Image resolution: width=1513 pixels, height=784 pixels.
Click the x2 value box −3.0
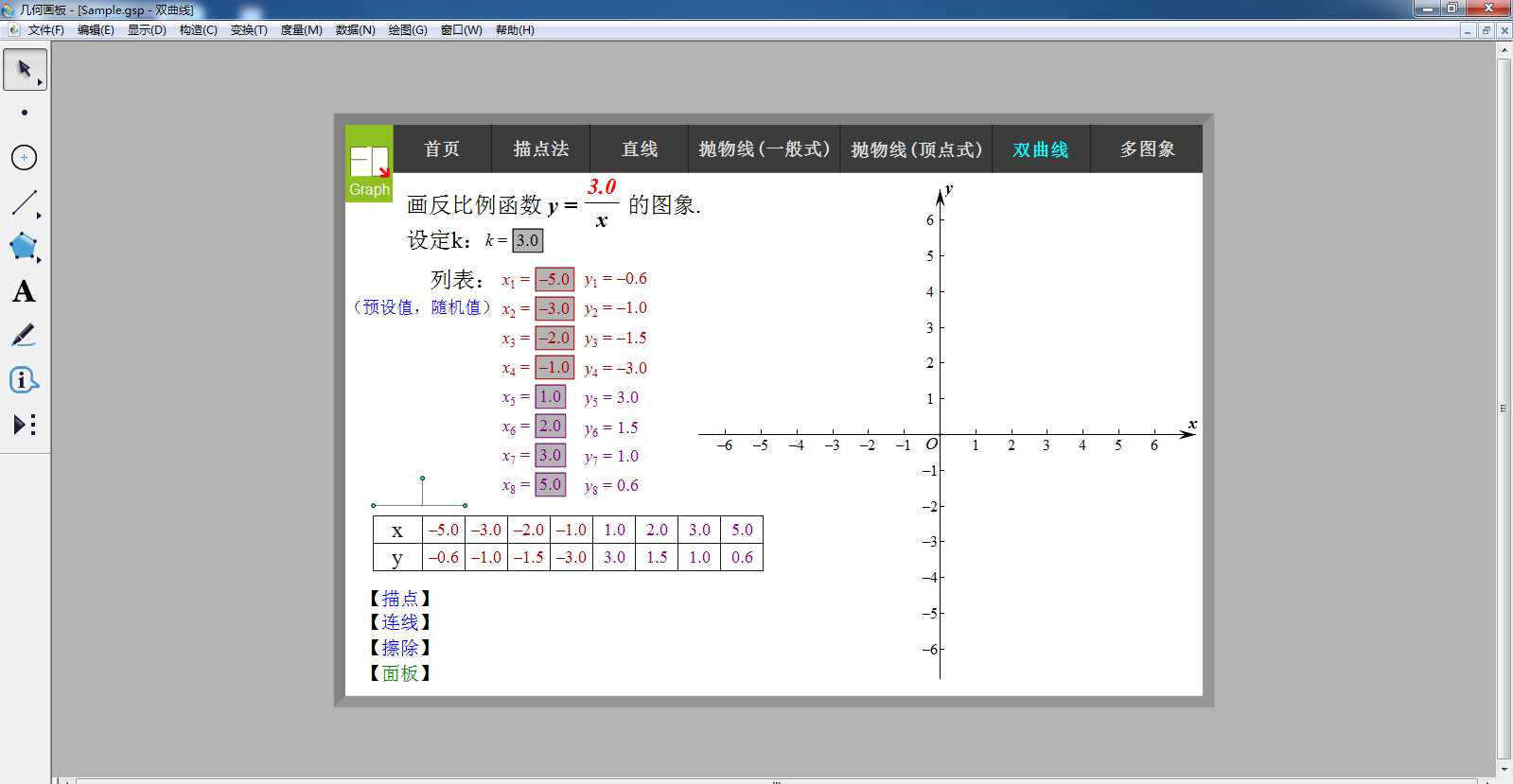554,308
